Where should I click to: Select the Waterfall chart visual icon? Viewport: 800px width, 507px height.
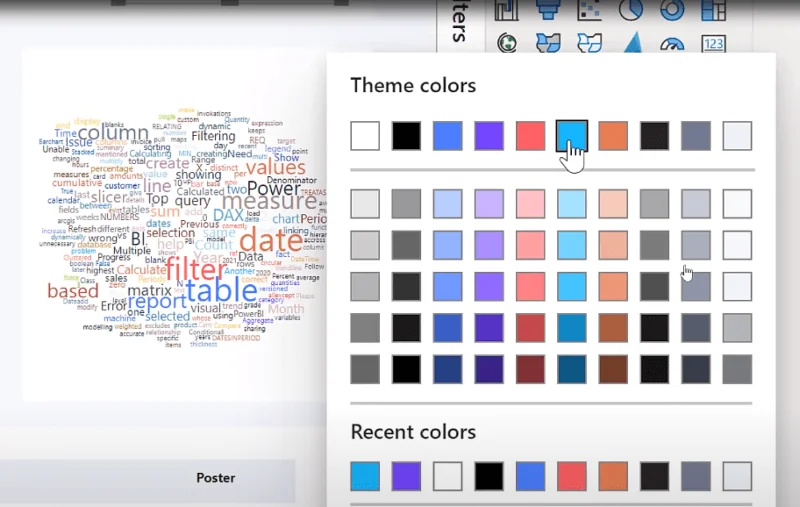(x=506, y=9)
